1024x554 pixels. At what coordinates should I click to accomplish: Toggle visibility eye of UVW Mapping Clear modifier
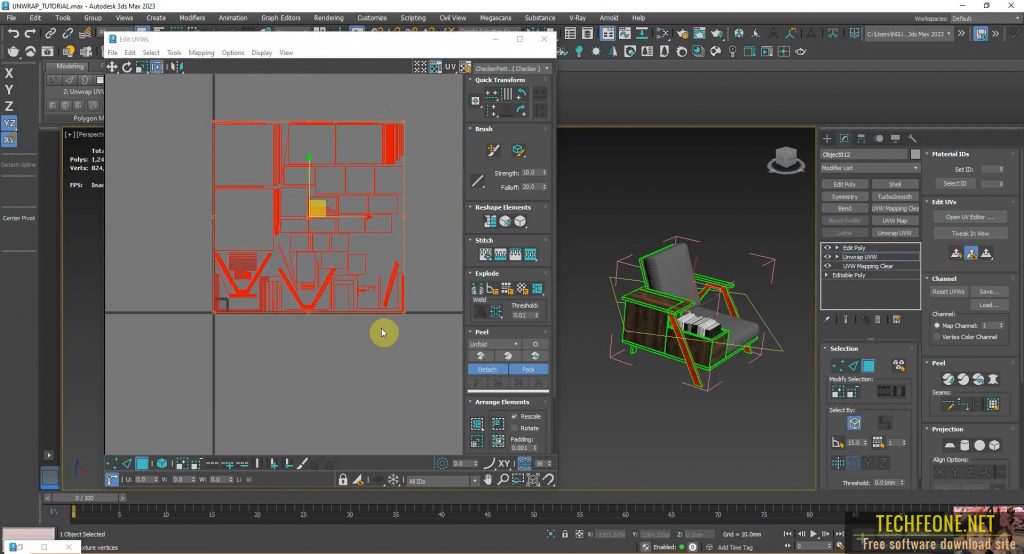point(827,266)
